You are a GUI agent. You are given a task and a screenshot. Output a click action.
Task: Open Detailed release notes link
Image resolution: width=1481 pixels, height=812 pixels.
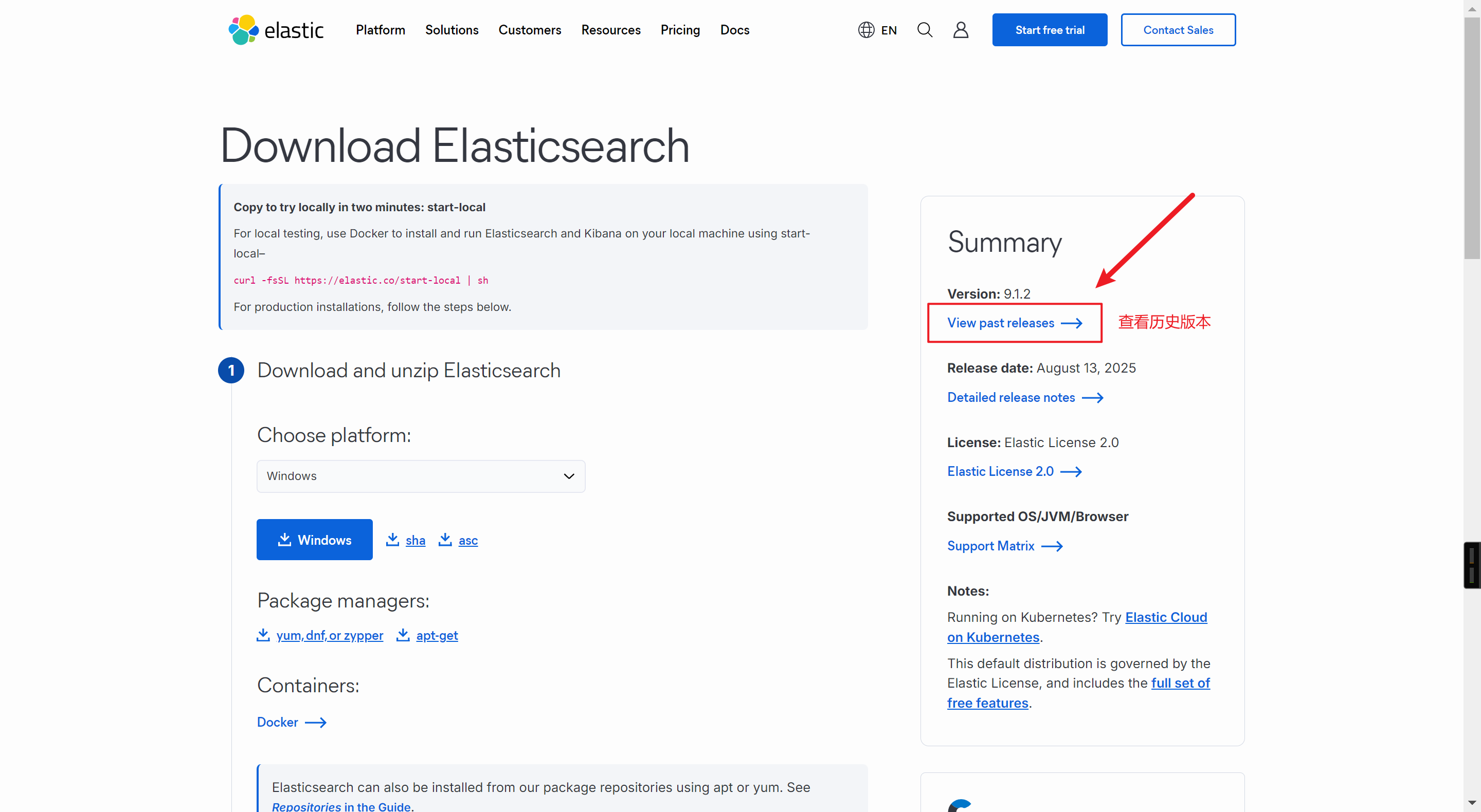(x=1010, y=397)
